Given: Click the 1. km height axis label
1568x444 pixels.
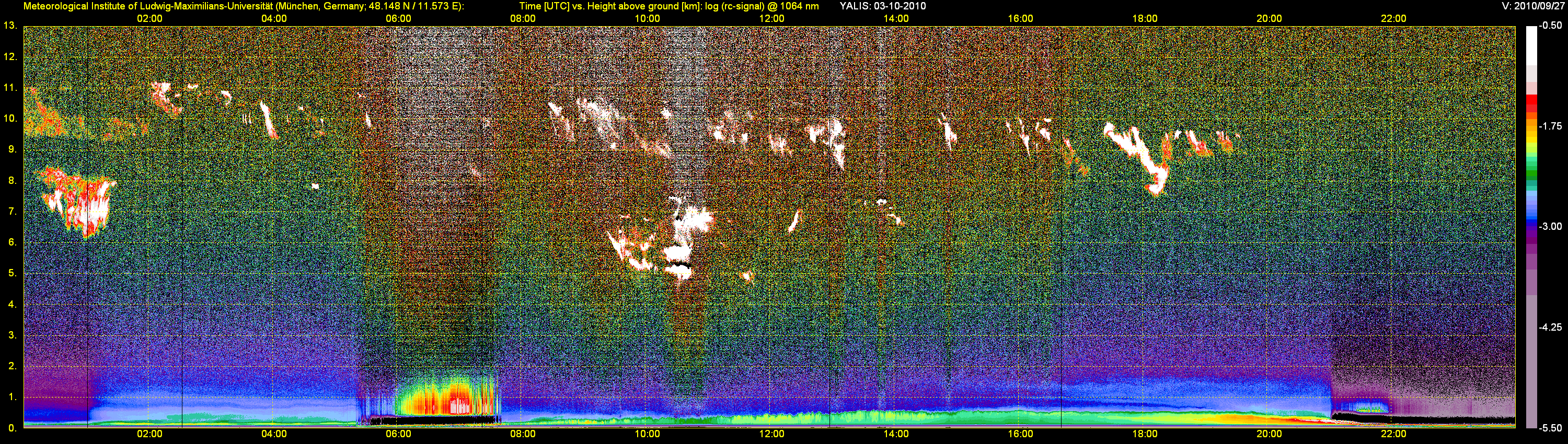Looking at the screenshot, I should pos(12,397).
